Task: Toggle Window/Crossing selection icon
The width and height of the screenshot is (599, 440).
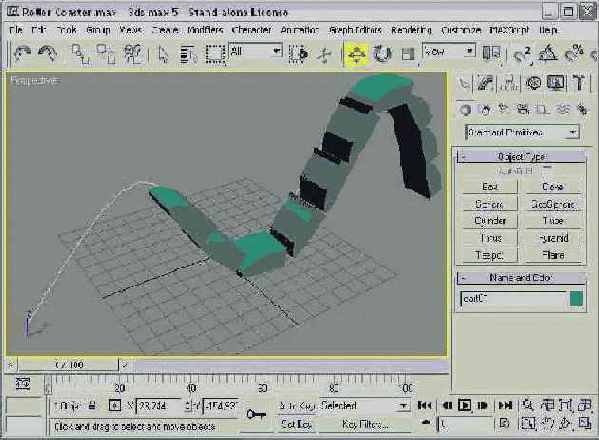Action: [298, 54]
